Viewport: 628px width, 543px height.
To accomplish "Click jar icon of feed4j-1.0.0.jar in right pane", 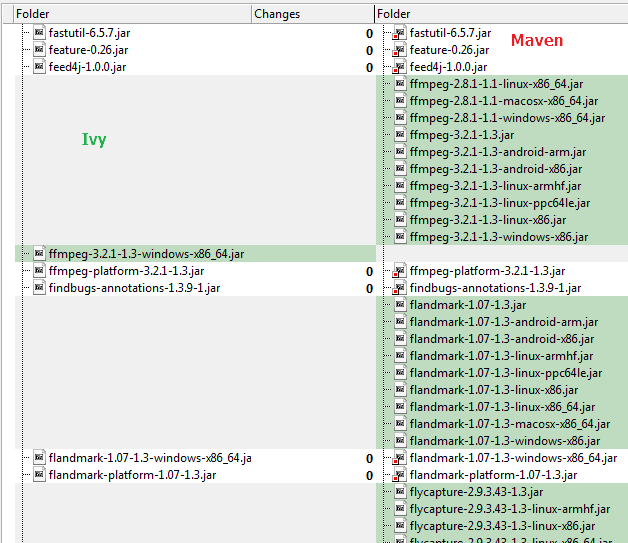I will pyautogui.click(x=399, y=66).
